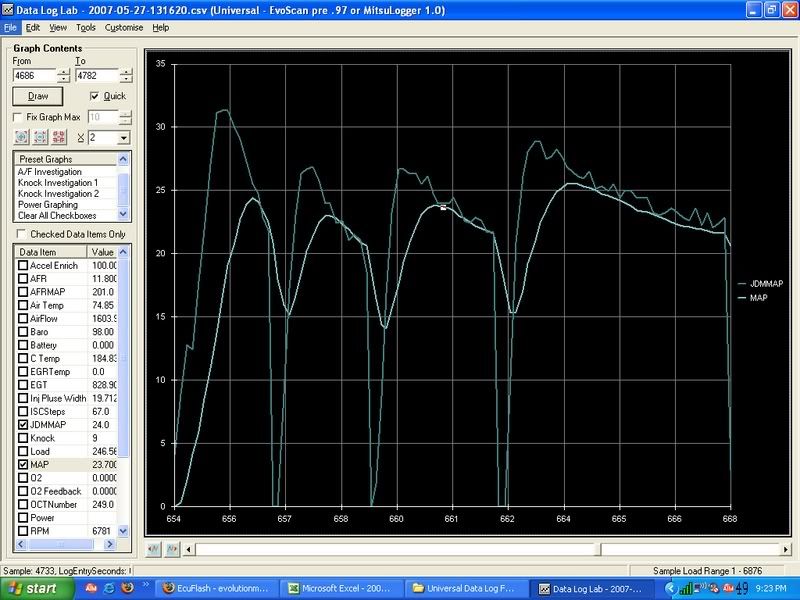Click the zoom in graph icon

(x=22, y=137)
